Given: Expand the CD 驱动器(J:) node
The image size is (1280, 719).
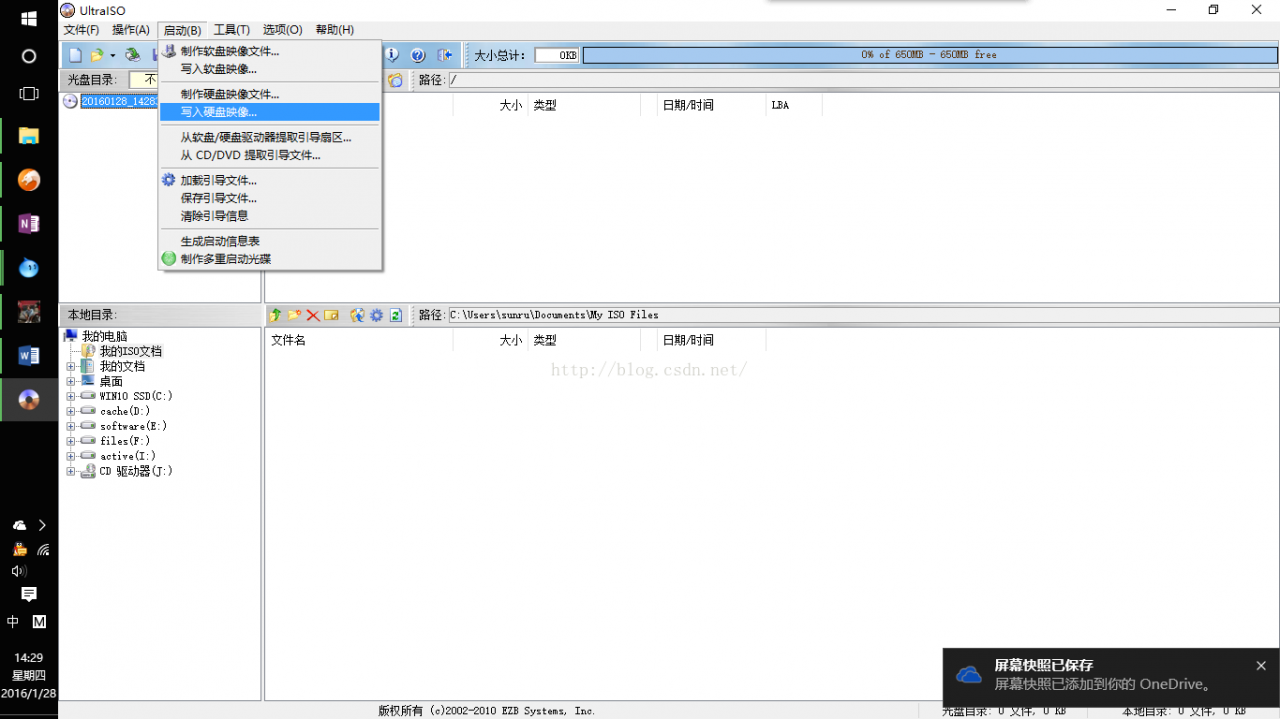Looking at the screenshot, I should (x=71, y=471).
